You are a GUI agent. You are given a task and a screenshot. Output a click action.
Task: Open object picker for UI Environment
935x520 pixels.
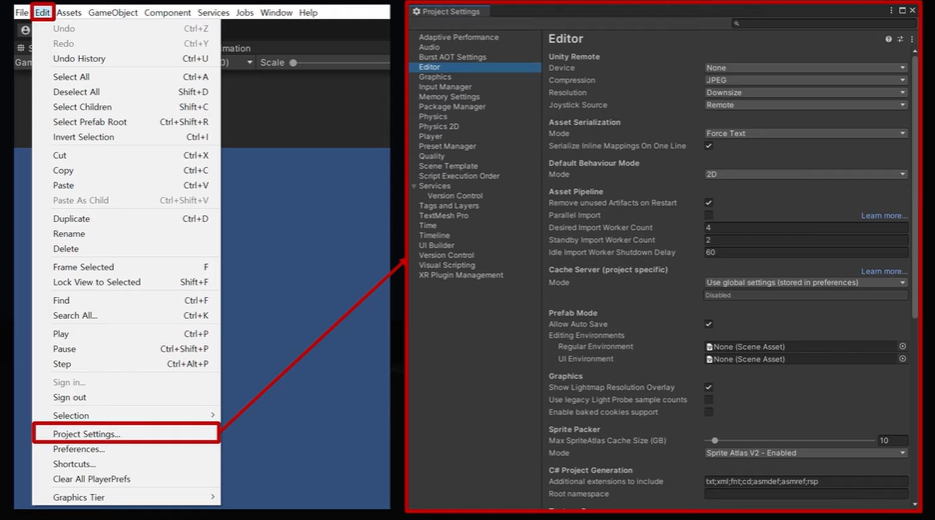[x=902, y=359]
